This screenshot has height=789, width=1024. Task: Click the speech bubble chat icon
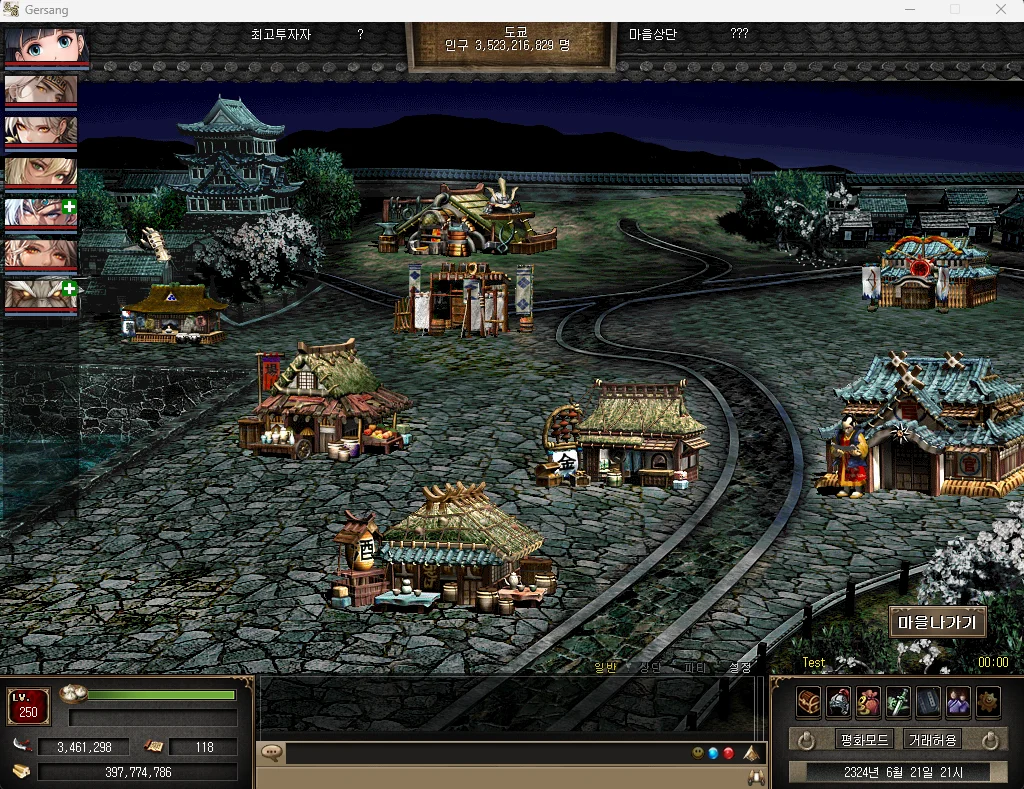coord(272,753)
